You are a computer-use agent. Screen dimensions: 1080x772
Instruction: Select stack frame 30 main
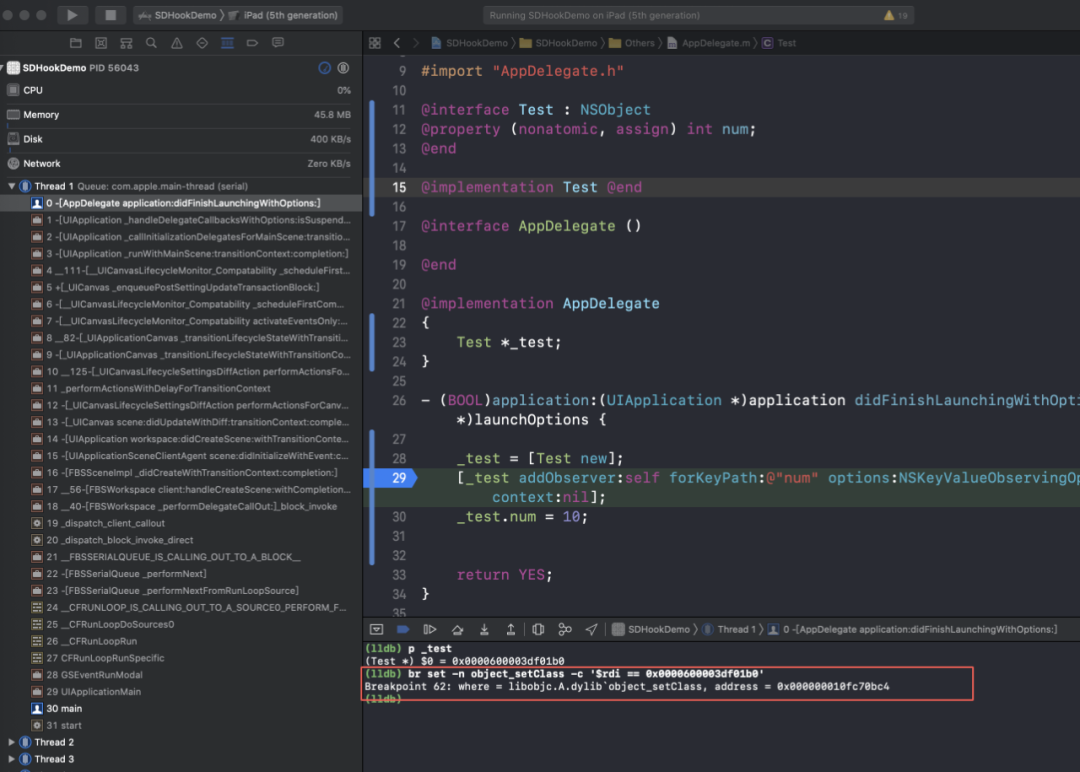(x=64, y=708)
